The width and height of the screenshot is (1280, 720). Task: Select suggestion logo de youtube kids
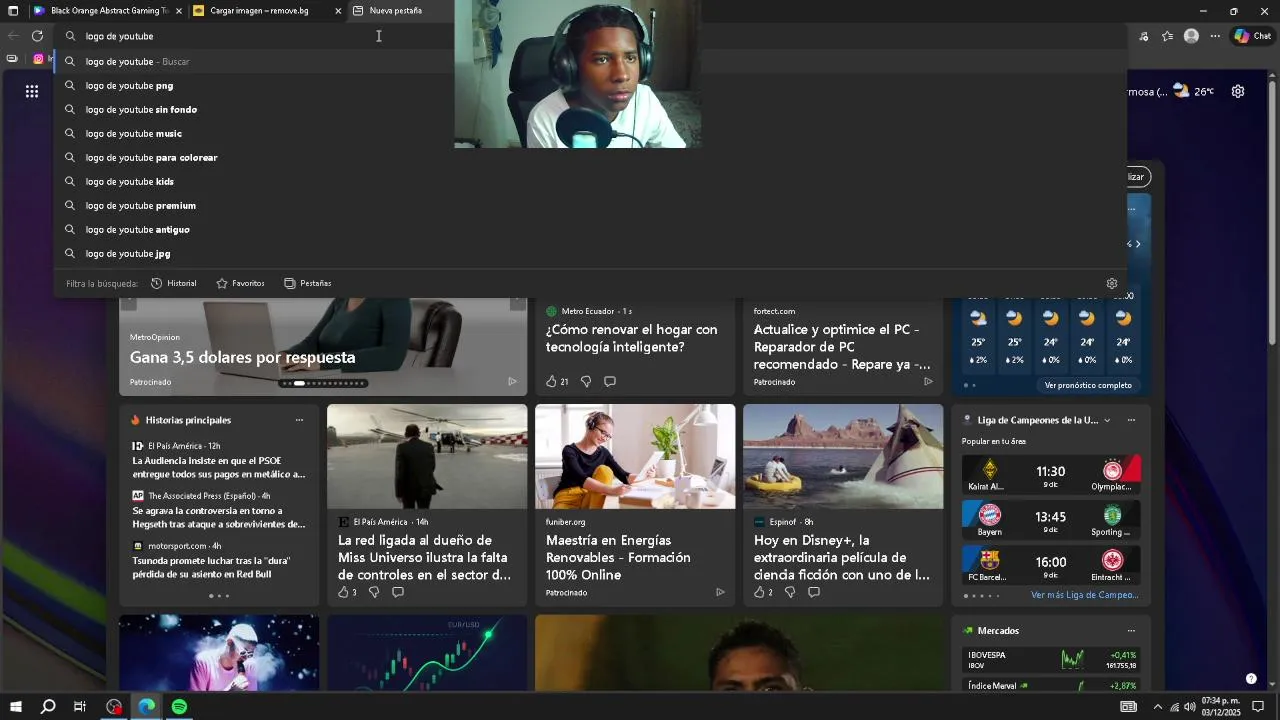590,182
